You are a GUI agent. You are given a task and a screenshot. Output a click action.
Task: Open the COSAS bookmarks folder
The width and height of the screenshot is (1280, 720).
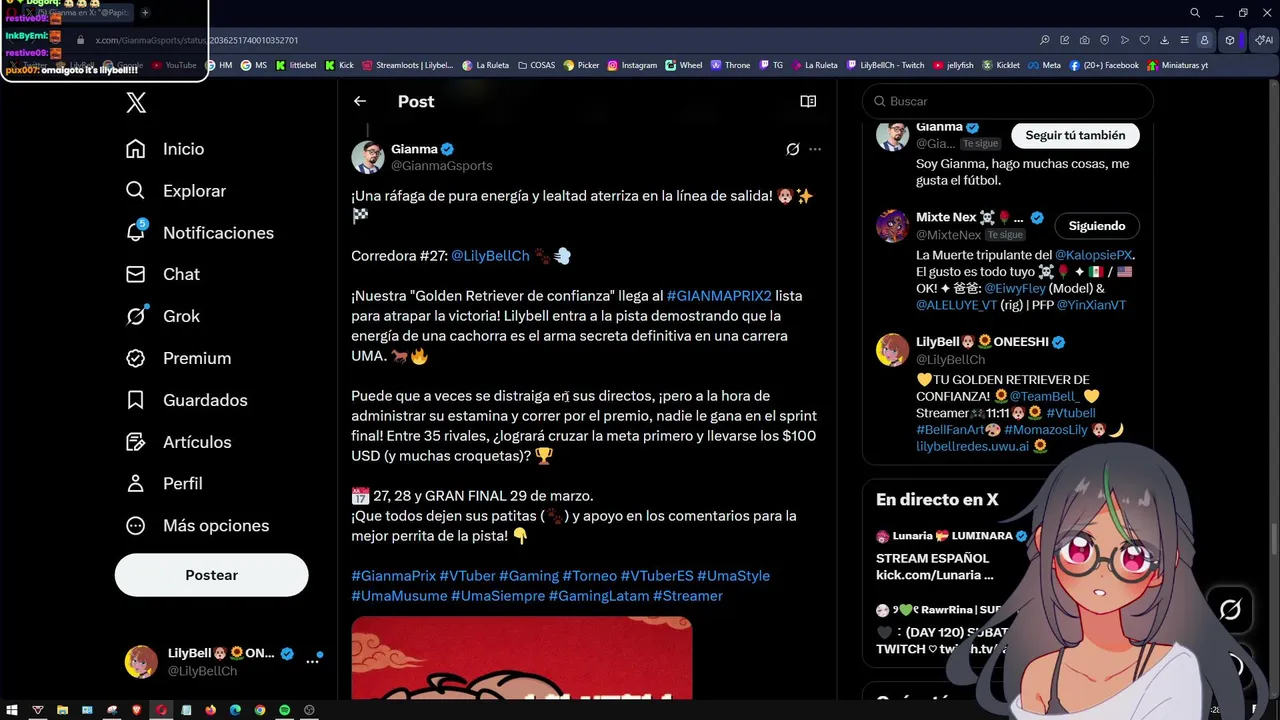(x=536, y=65)
